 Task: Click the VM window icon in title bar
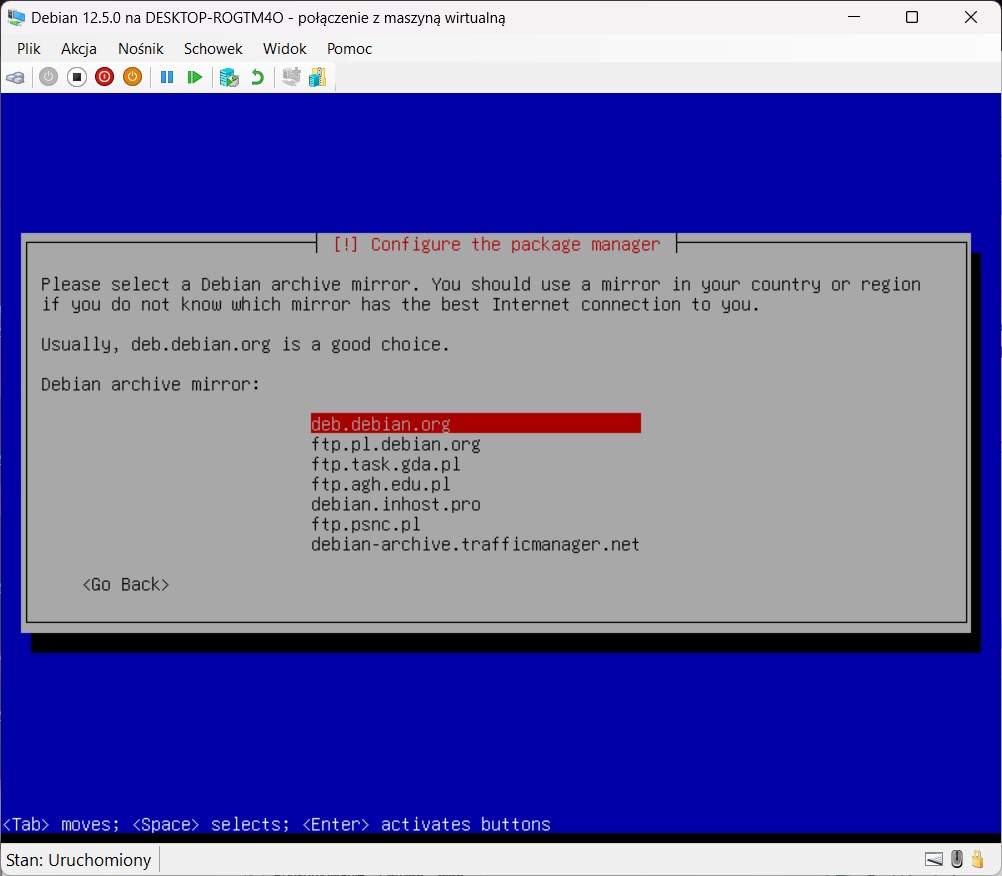(x=16, y=17)
